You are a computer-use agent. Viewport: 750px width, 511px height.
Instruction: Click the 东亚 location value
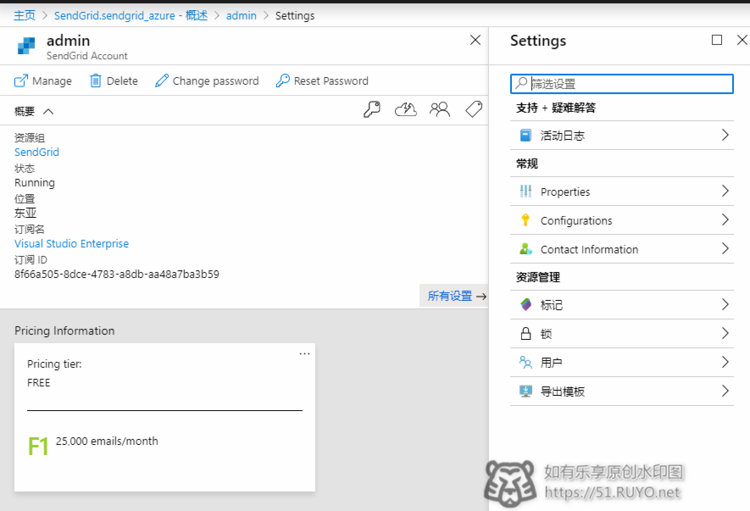25,213
